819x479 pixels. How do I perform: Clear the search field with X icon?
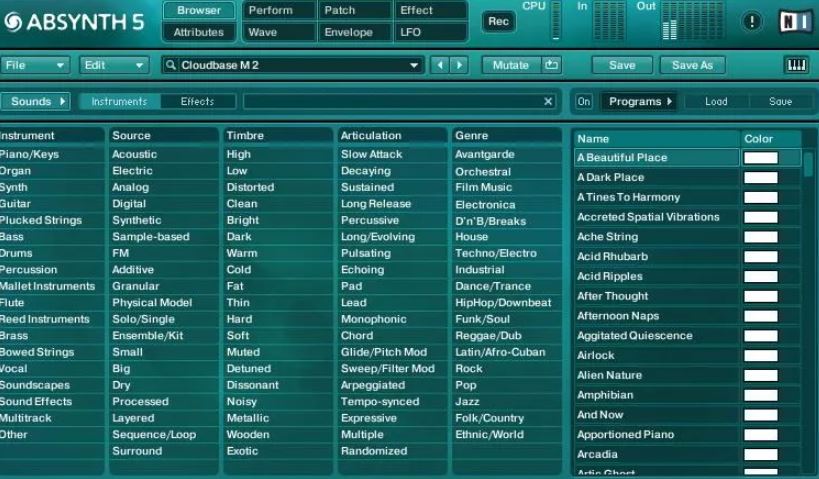(x=548, y=101)
